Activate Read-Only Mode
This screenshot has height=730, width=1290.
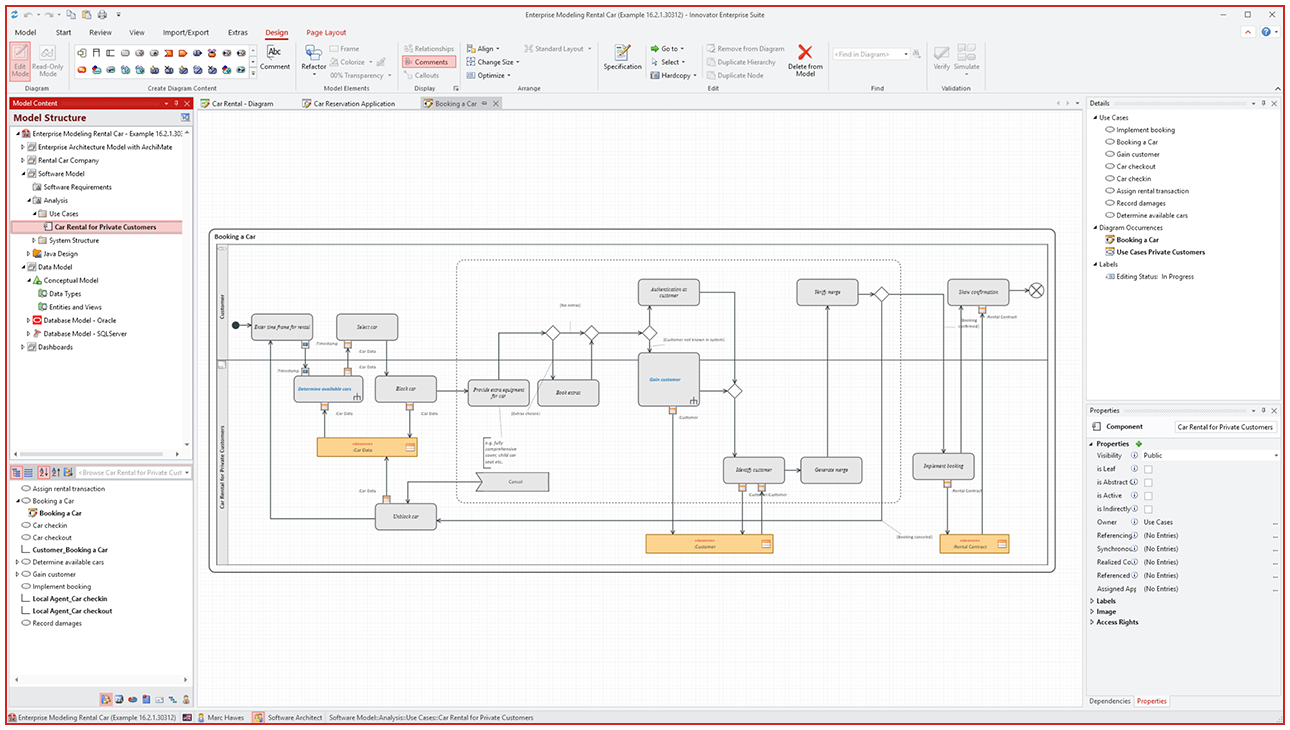[x=47, y=62]
